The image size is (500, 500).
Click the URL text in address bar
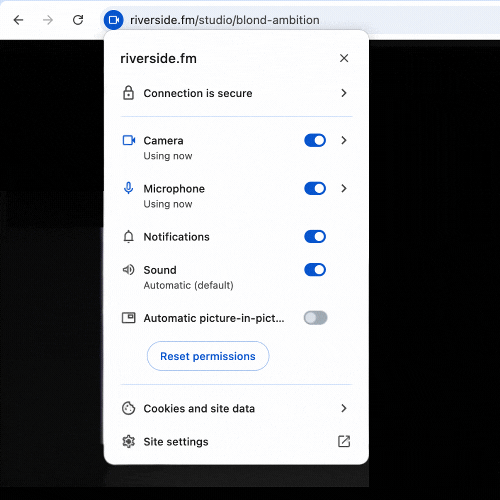(x=225, y=20)
